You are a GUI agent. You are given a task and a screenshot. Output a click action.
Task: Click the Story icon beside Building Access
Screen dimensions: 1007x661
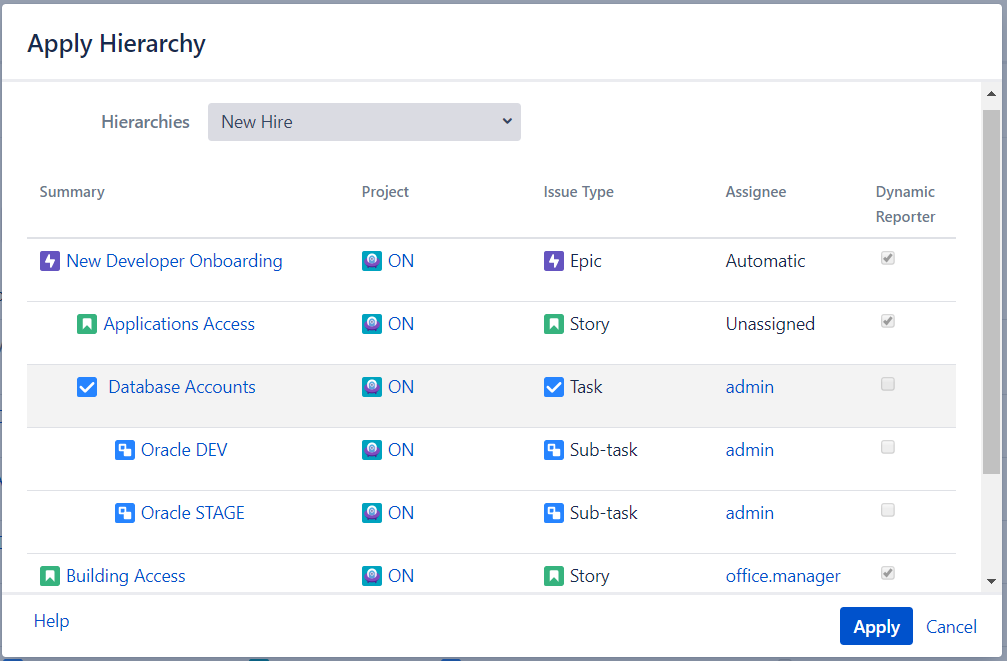click(50, 576)
